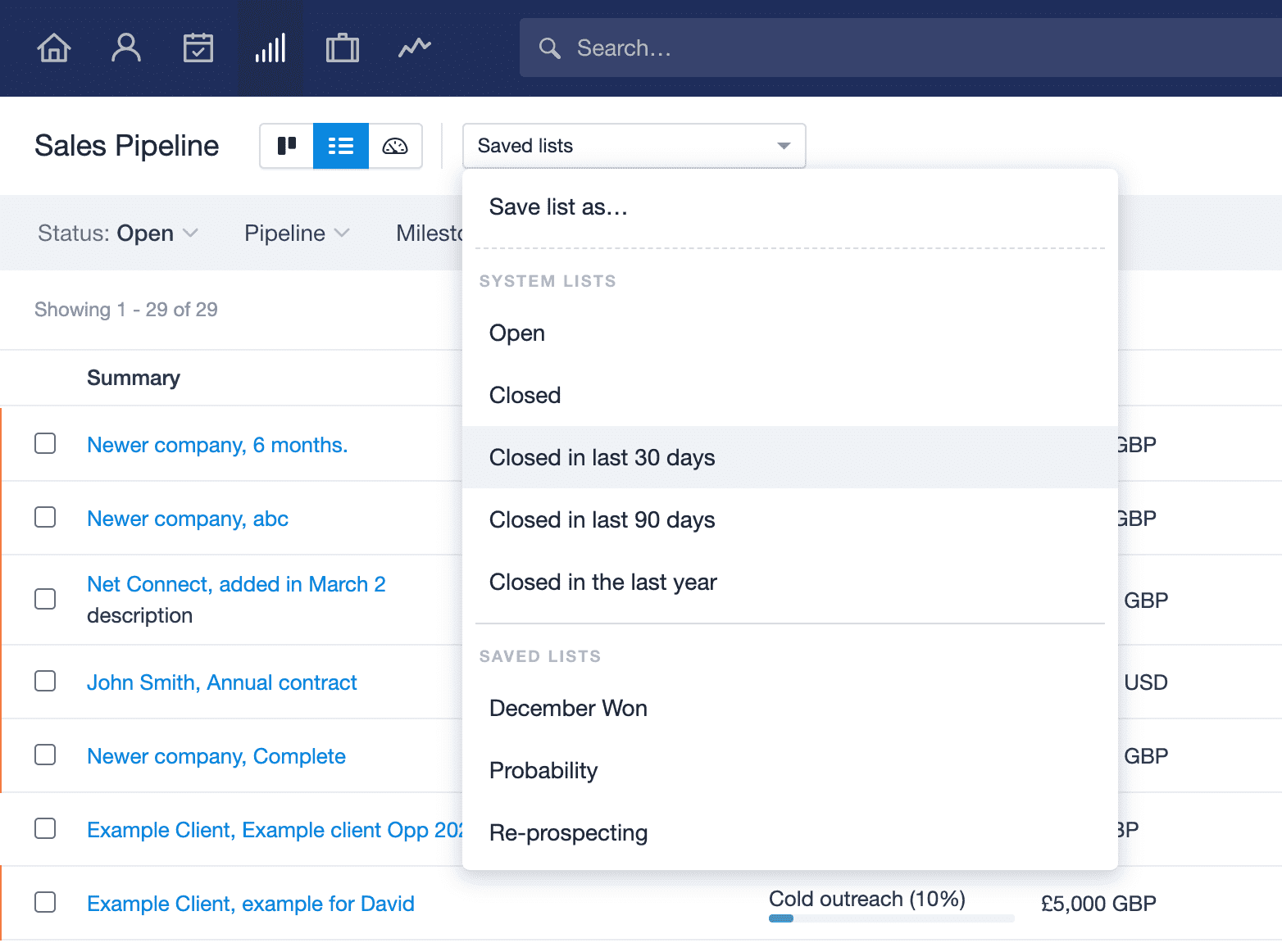Open Example Client, example for David

point(251,904)
